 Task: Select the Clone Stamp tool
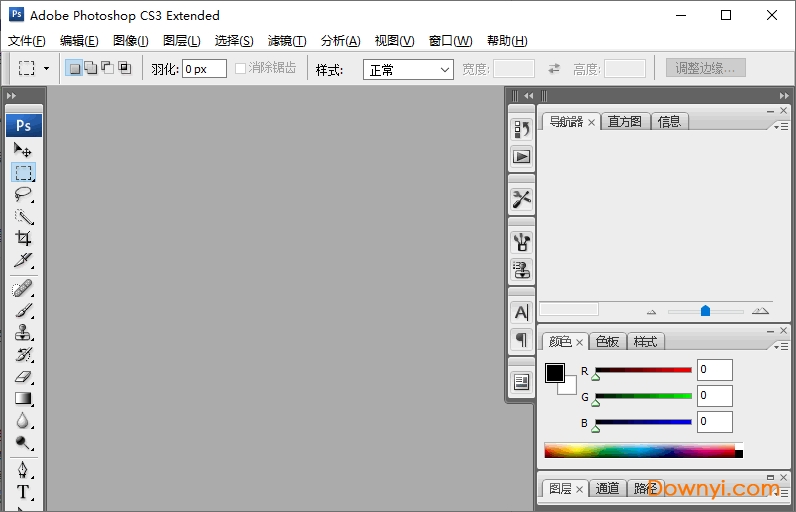coord(23,333)
